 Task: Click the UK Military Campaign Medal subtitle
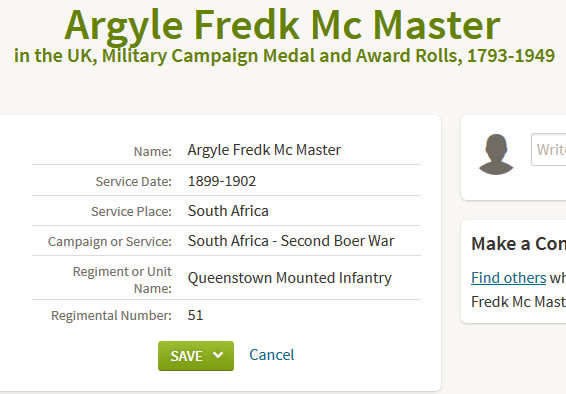(284, 56)
